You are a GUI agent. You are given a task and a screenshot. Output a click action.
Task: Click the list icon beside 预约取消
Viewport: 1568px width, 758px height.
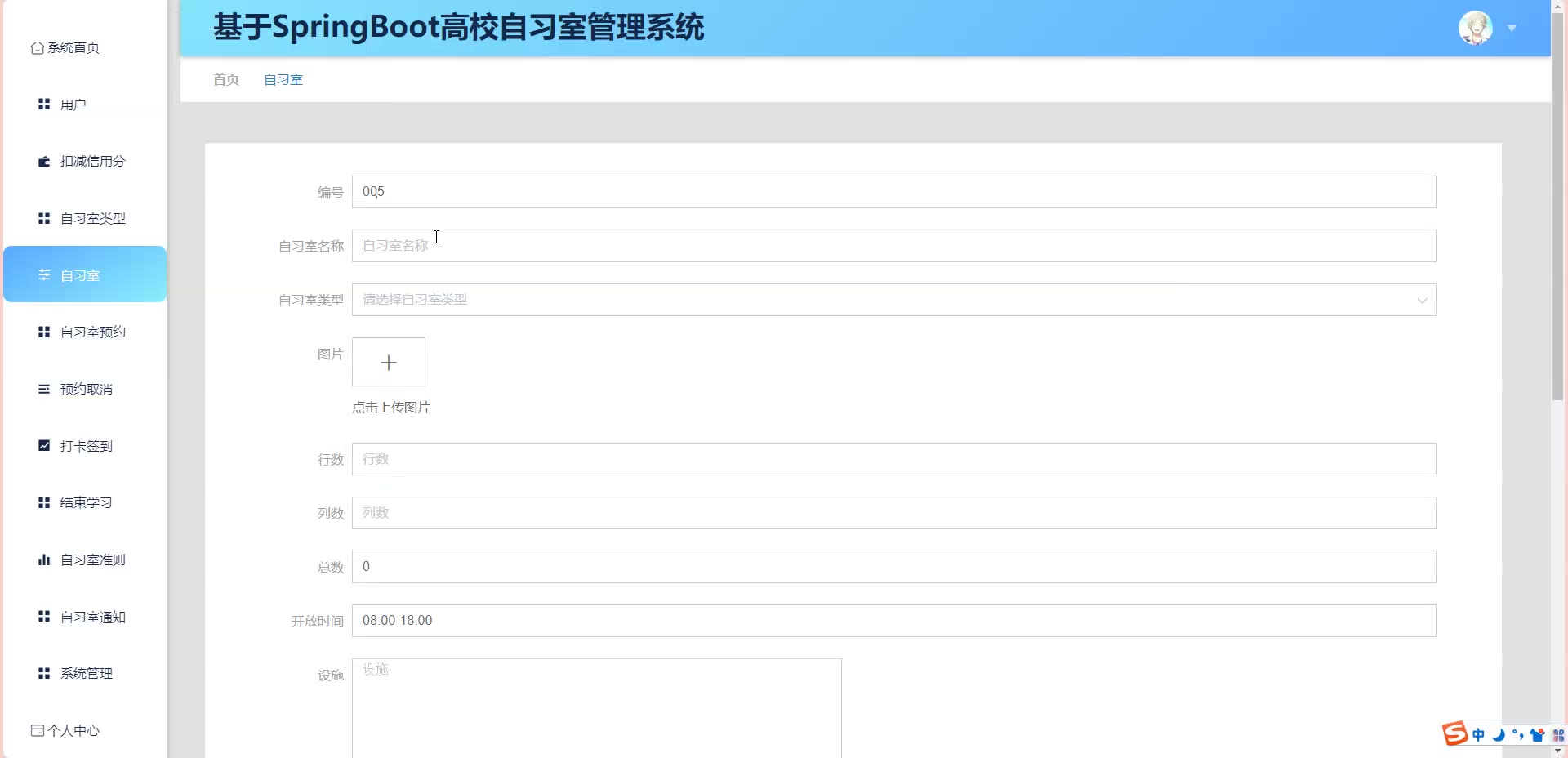pyautogui.click(x=44, y=389)
